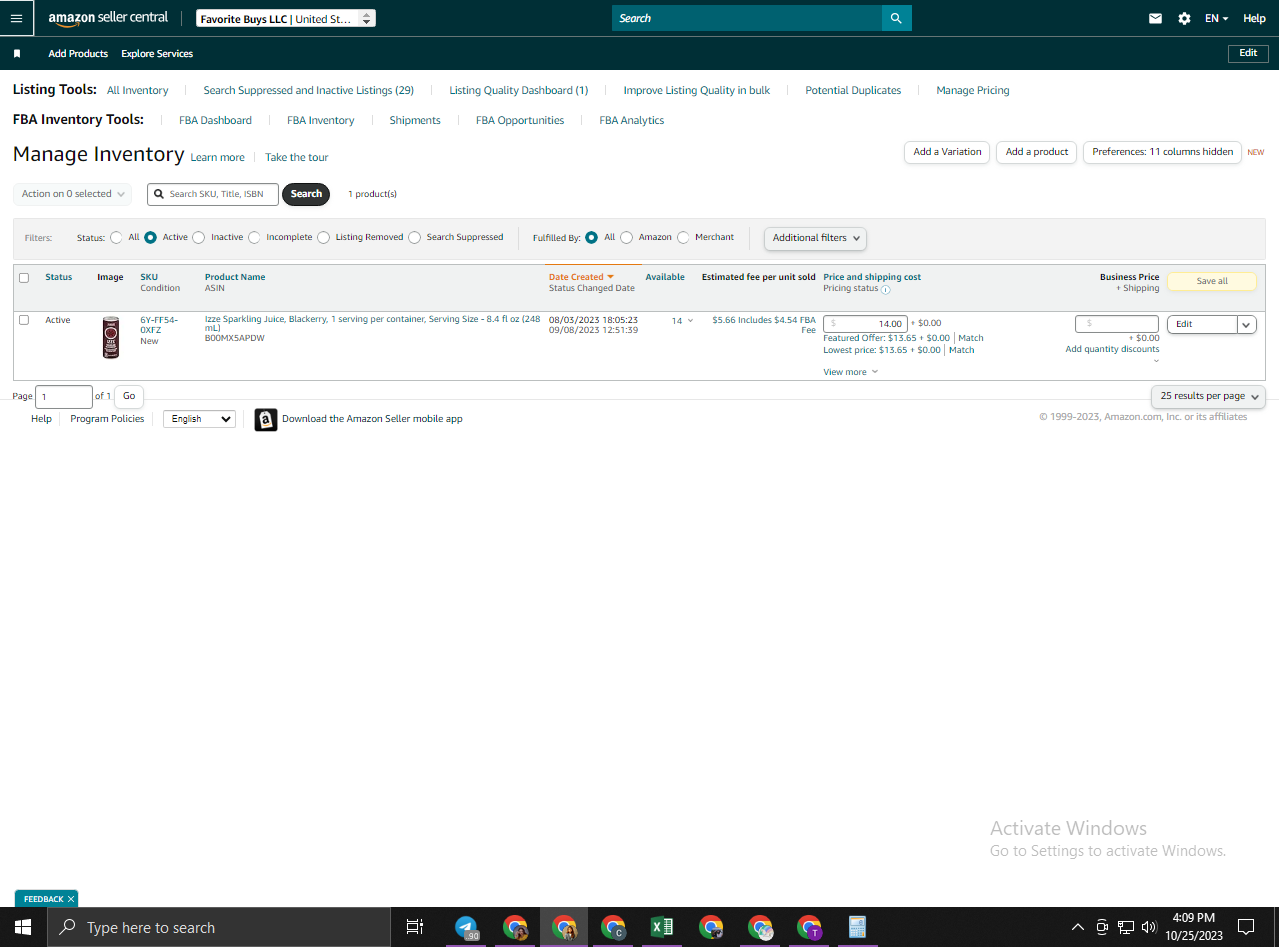
Task: Click the Business Price input field
Action: (1117, 324)
